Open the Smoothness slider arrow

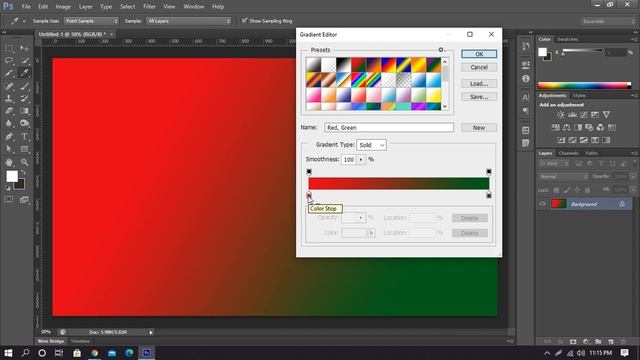[x=361, y=160]
